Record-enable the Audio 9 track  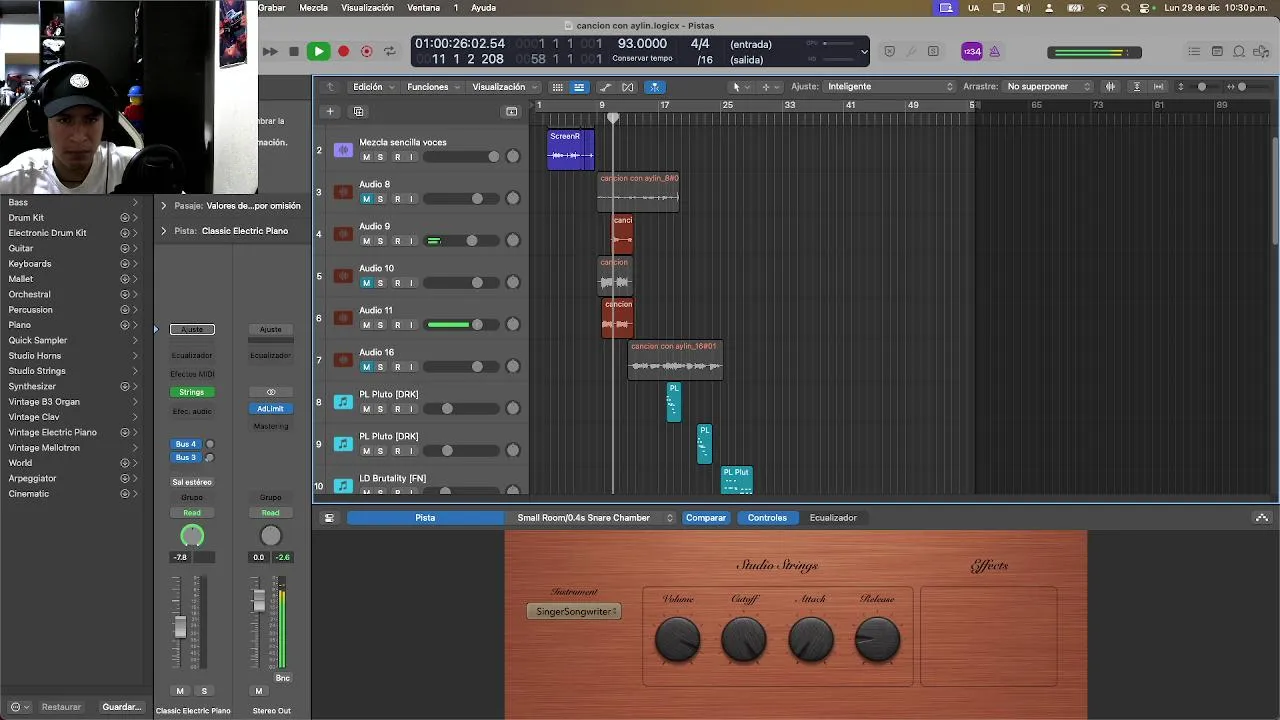397,241
